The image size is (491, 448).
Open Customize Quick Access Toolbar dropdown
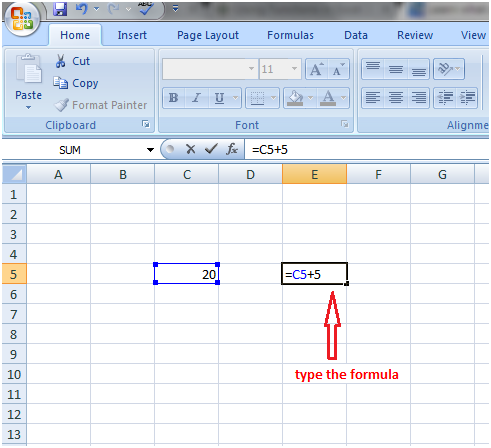[175, 9]
